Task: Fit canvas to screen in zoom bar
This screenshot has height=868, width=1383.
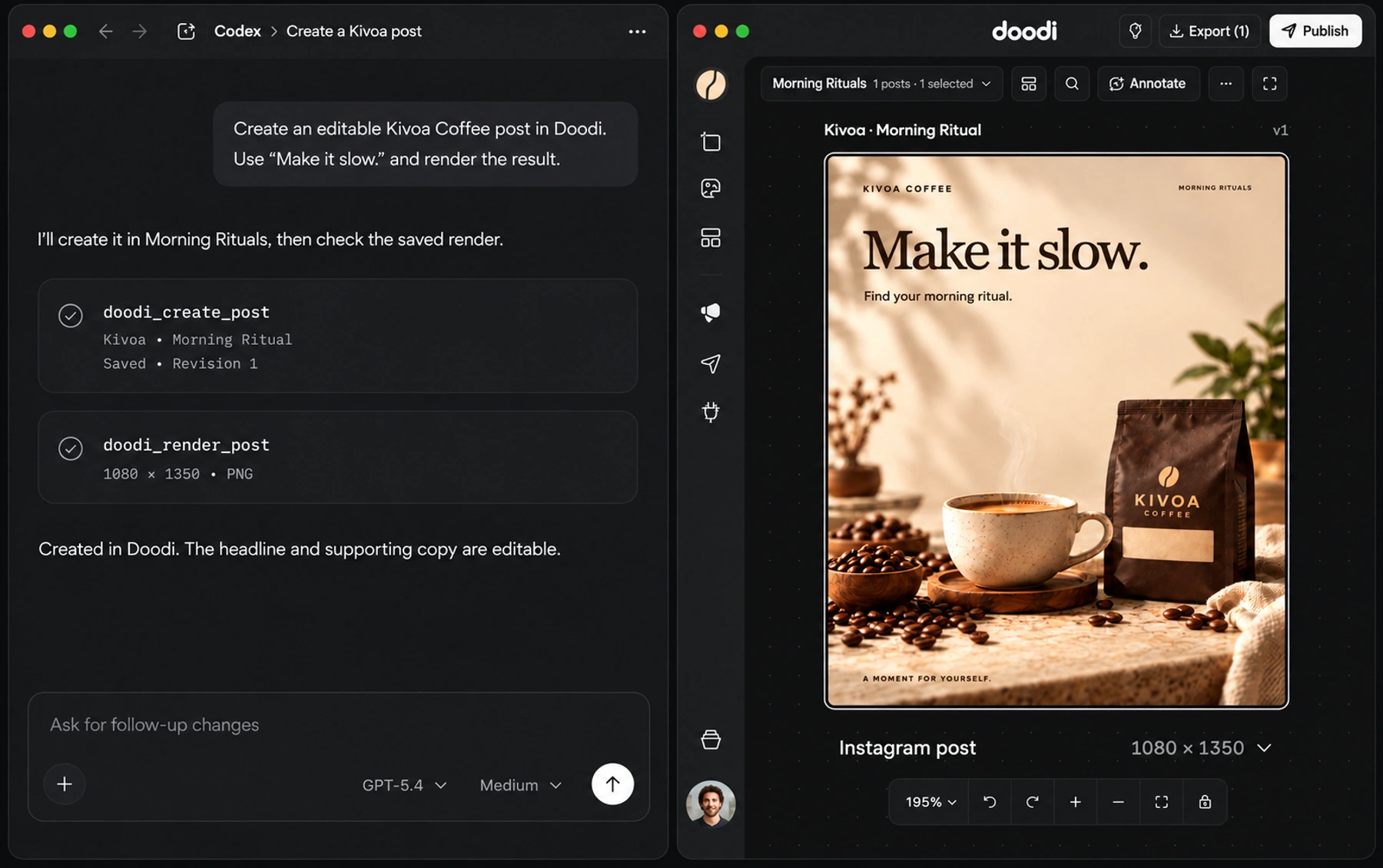Action: [x=1162, y=802]
